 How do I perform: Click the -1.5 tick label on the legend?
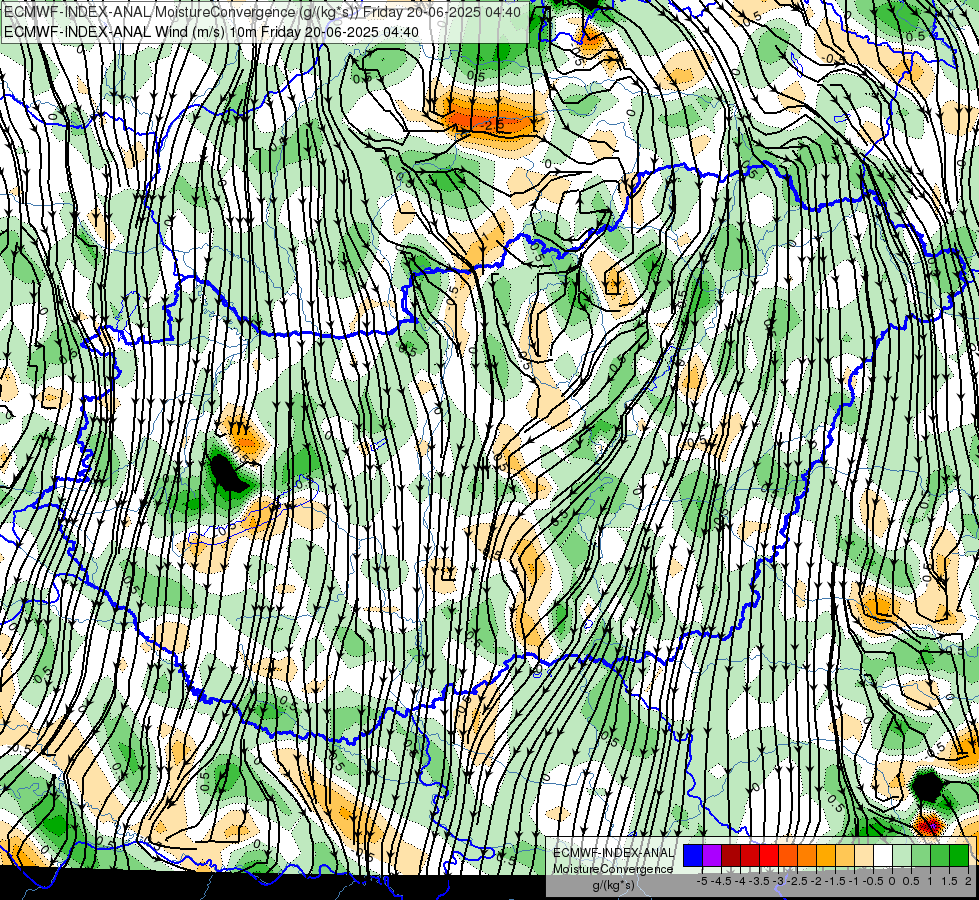[835, 881]
